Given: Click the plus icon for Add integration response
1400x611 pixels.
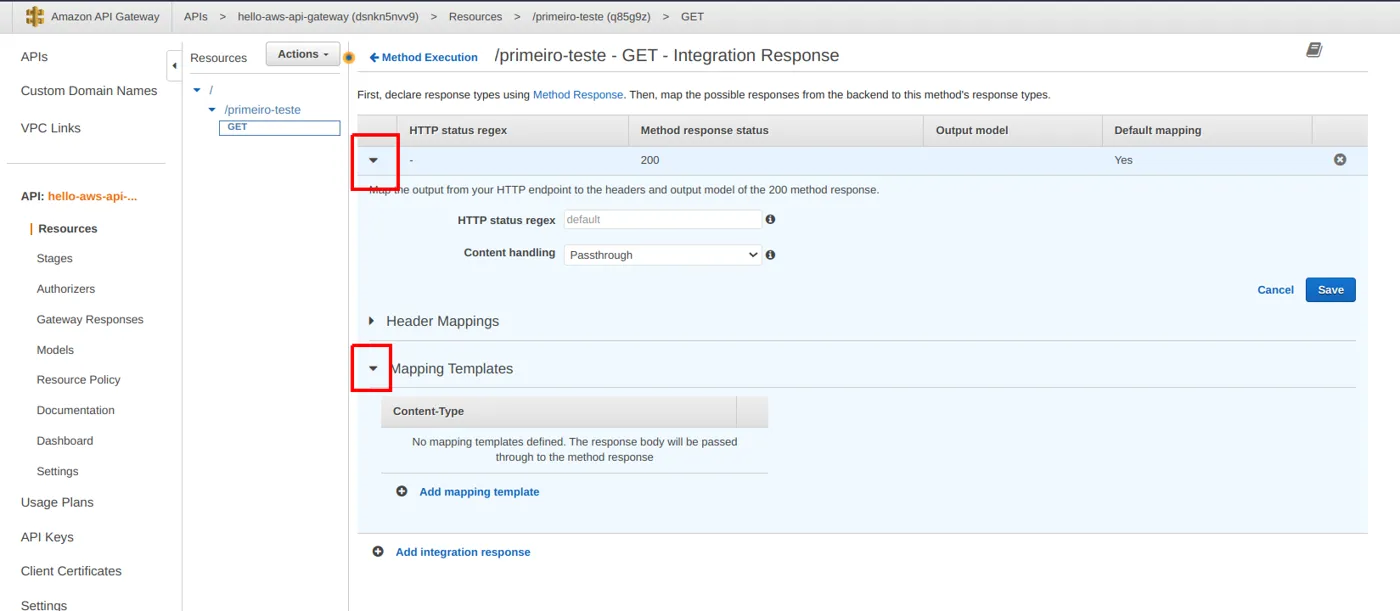Looking at the screenshot, I should (378, 552).
